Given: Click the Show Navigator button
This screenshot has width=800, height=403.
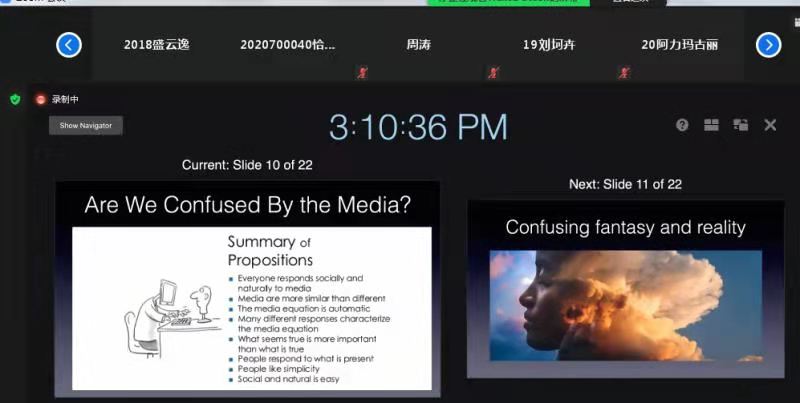Looking at the screenshot, I should 86,126.
